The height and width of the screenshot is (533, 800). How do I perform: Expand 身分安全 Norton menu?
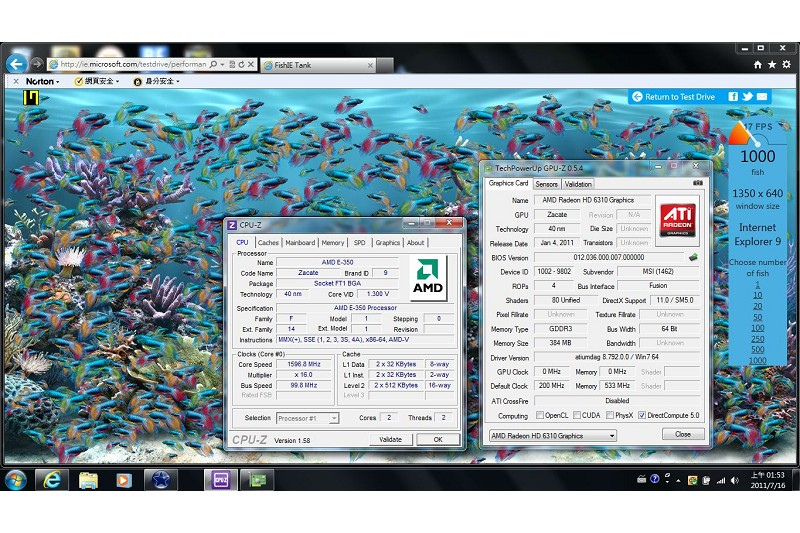[157, 81]
